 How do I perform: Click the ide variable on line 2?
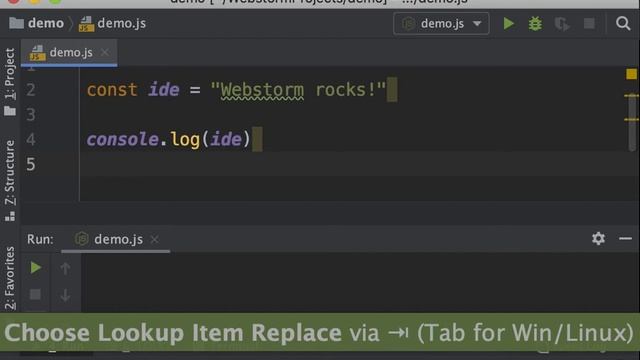click(x=163, y=90)
